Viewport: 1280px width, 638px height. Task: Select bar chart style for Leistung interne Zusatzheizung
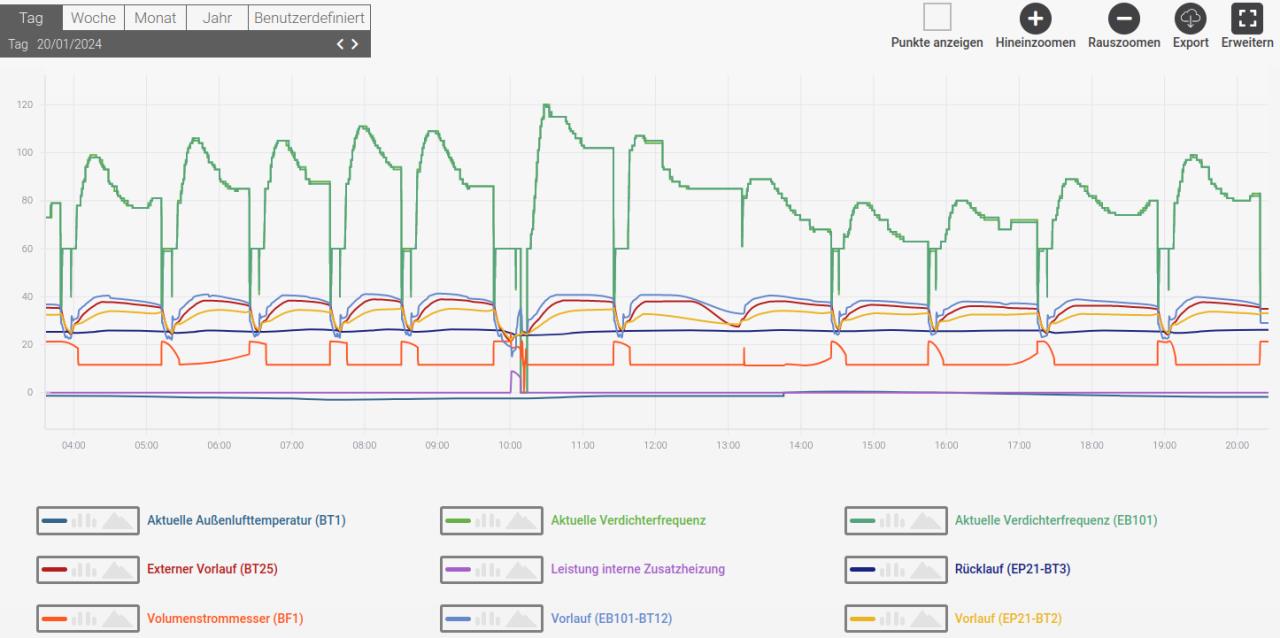coord(489,569)
